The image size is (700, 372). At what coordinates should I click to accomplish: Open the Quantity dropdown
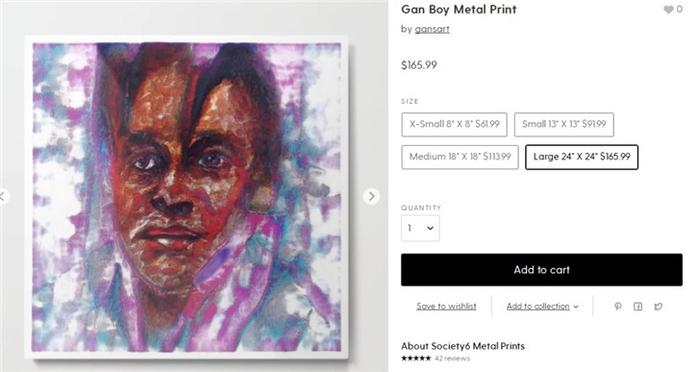(x=420, y=228)
